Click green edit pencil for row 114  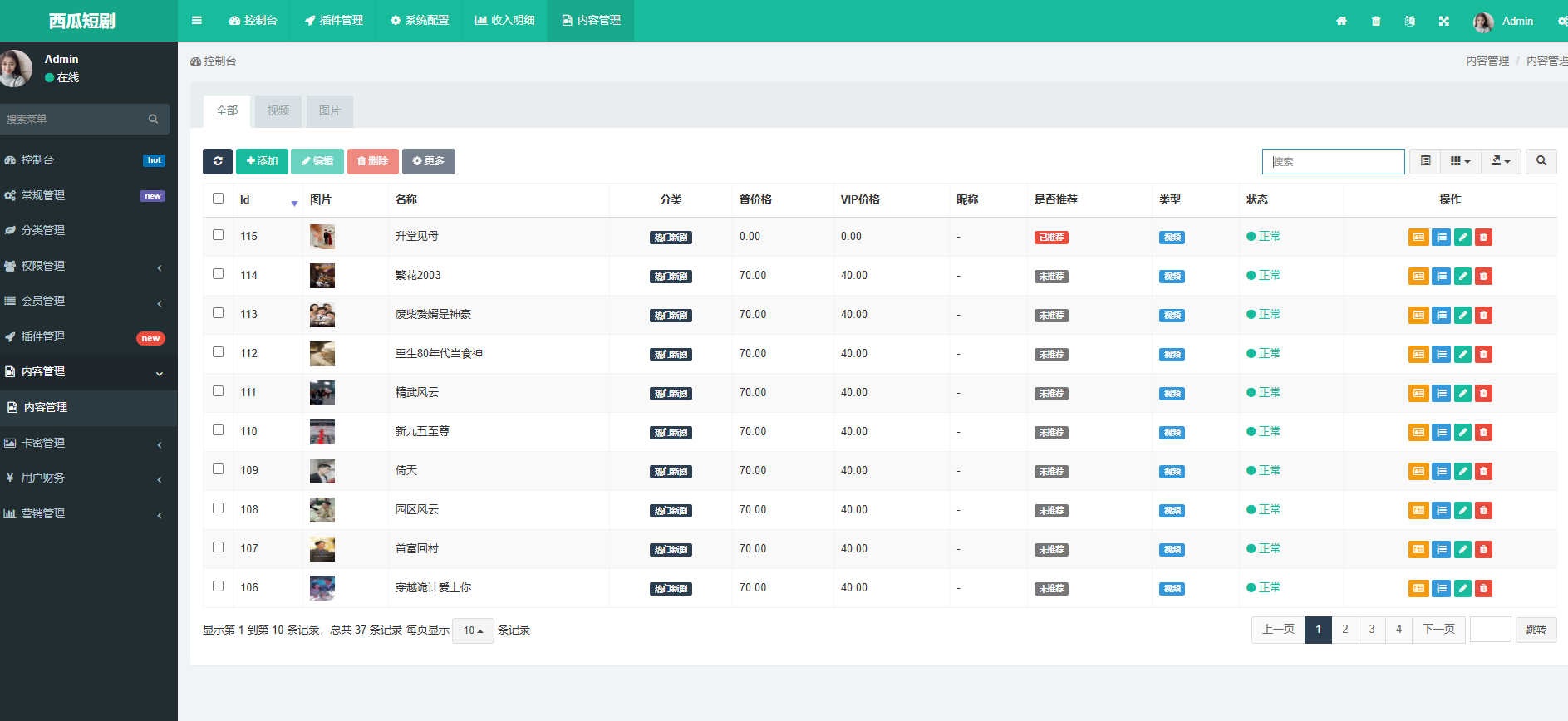coord(1462,276)
